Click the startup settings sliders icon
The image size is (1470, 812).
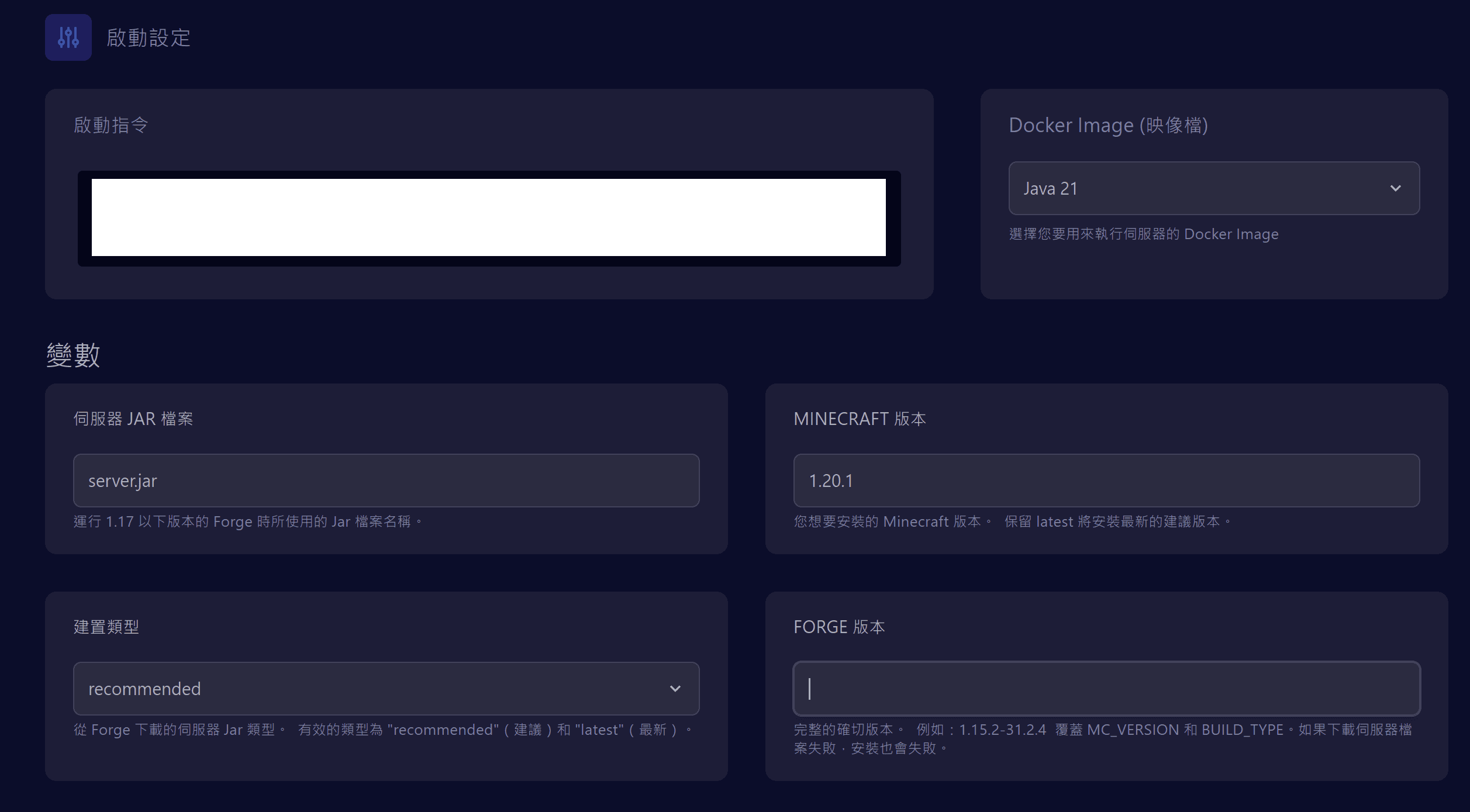click(68, 37)
